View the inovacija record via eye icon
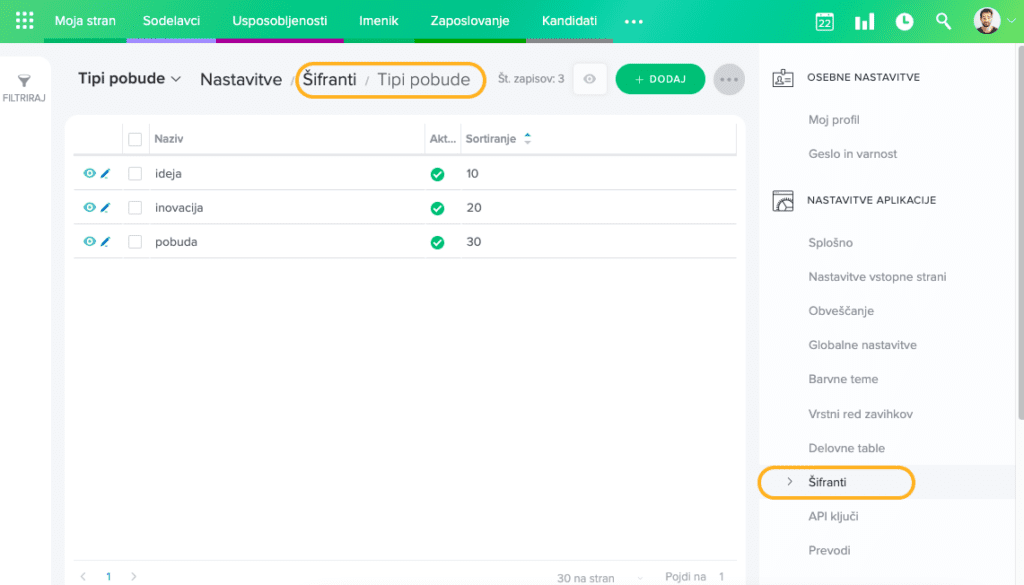 [89, 208]
